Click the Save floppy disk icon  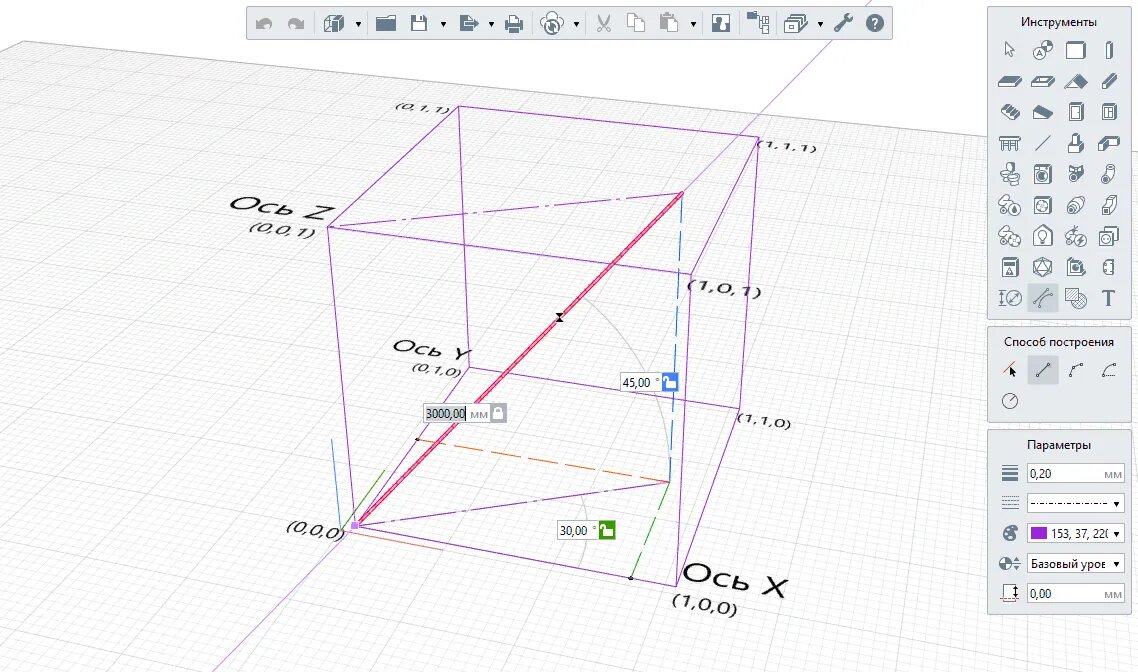[x=419, y=23]
